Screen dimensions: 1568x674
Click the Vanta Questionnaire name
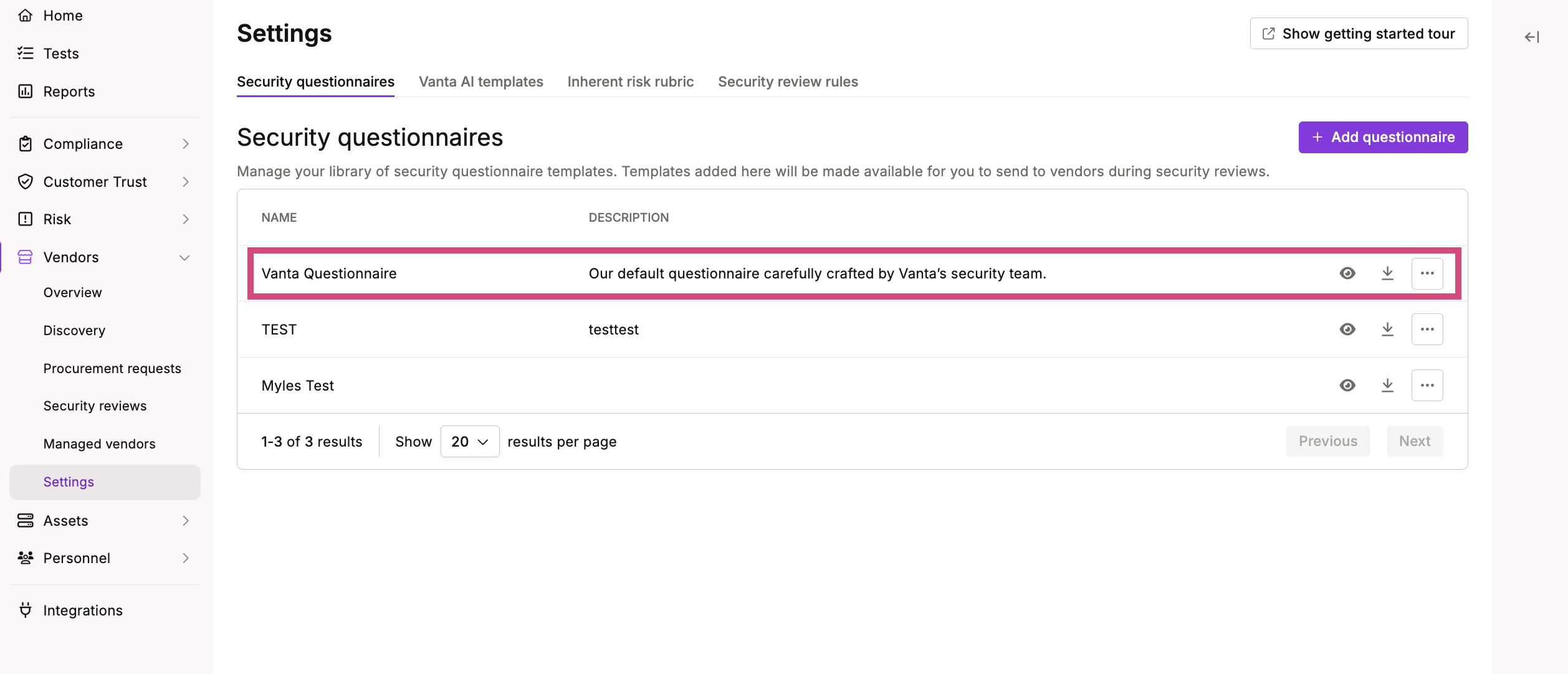329,273
